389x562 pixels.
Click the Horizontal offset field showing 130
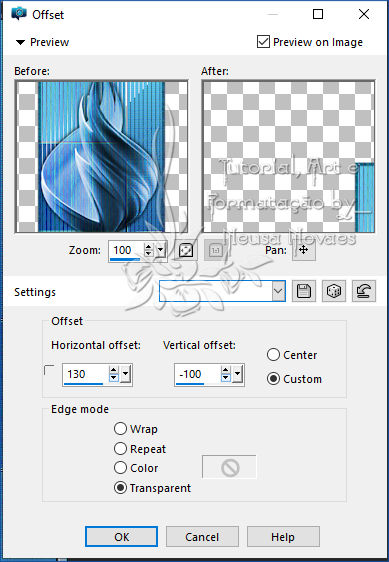(x=86, y=374)
